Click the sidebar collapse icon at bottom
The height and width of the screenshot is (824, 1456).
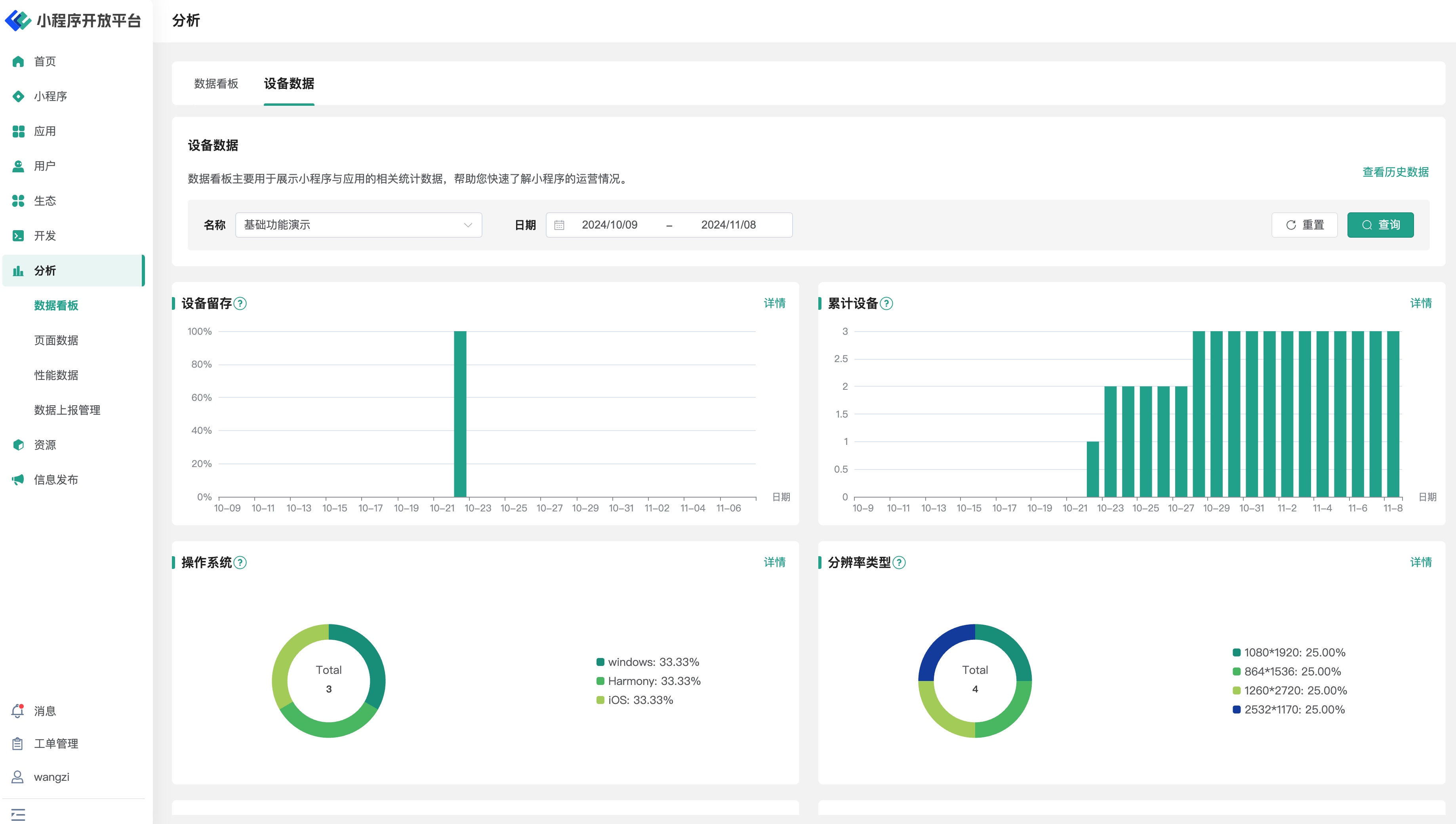click(x=18, y=814)
